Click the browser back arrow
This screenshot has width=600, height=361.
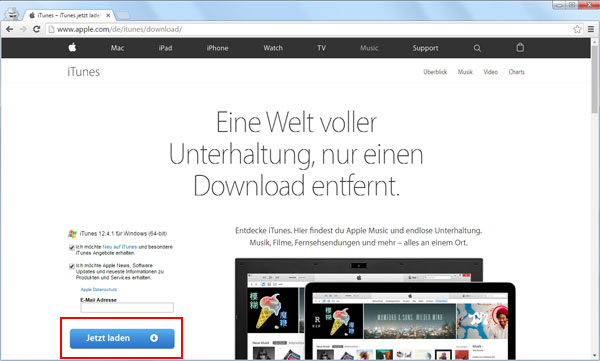click(10, 29)
